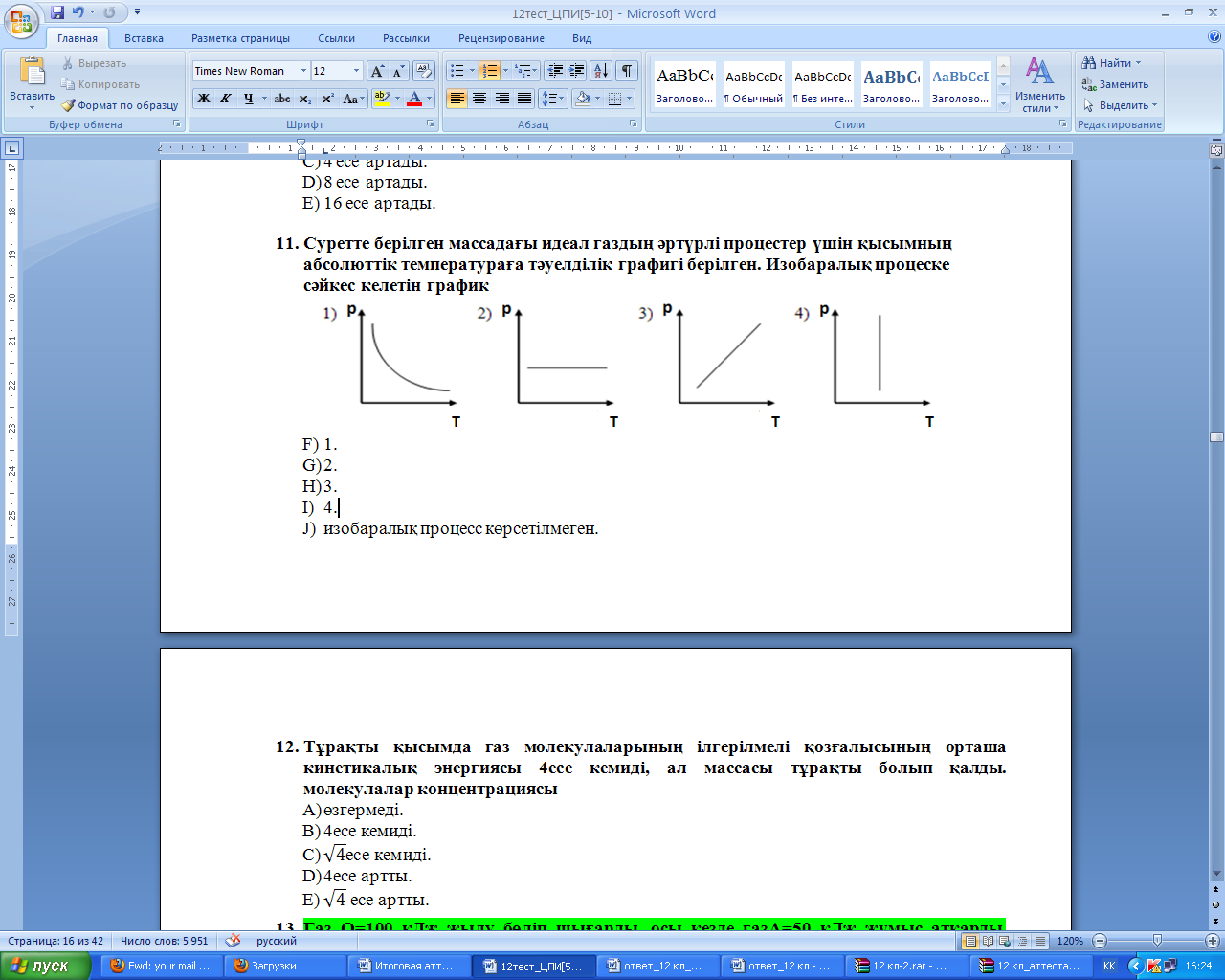
Task: Switch to the Загрузки taskbar window
Action: pyautogui.click(x=284, y=966)
